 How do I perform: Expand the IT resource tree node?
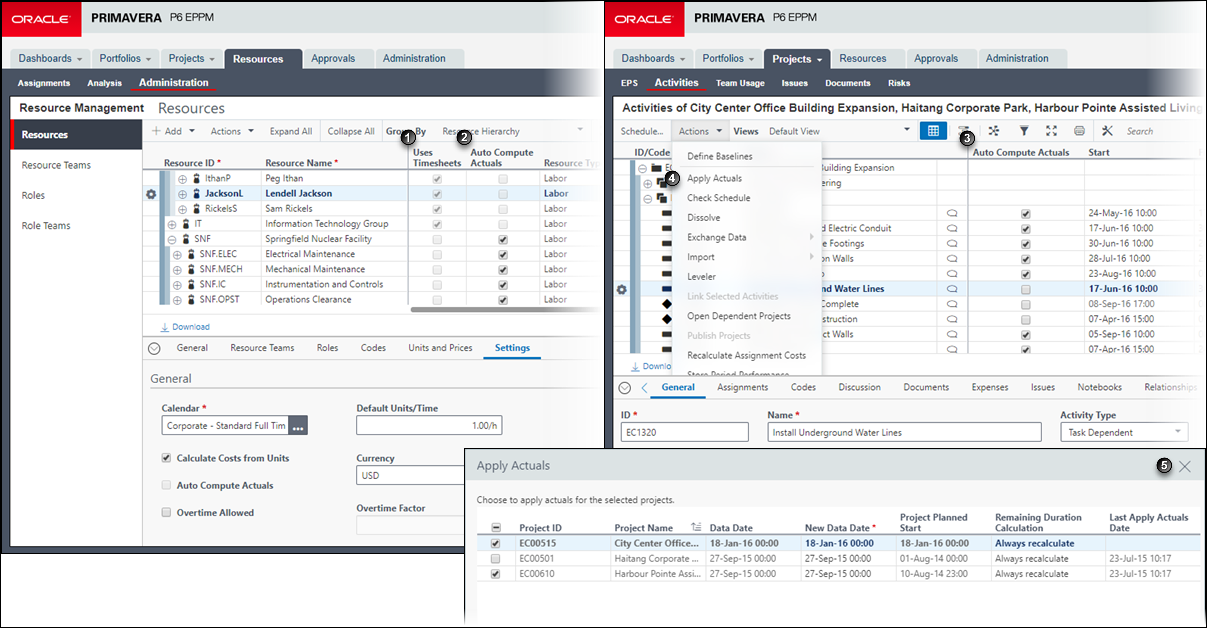pyautogui.click(x=173, y=224)
